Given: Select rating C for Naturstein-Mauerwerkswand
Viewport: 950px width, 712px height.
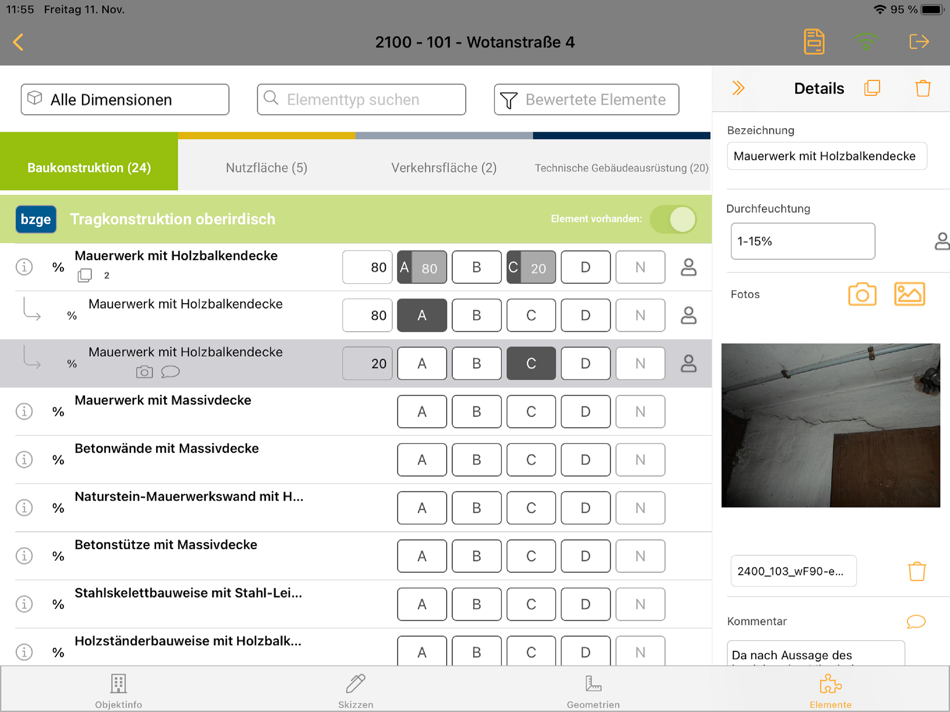Looking at the screenshot, I should click(531, 508).
